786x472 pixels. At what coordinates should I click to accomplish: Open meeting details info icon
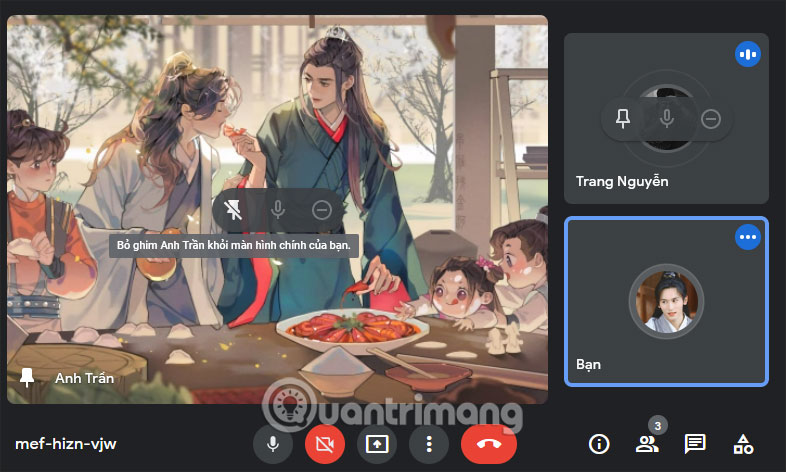coord(599,444)
